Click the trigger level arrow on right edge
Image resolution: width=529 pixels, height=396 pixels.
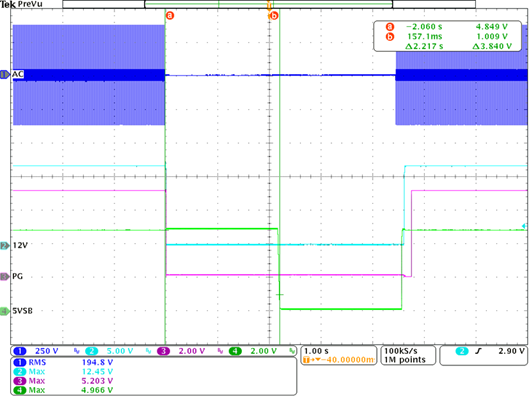click(524, 226)
